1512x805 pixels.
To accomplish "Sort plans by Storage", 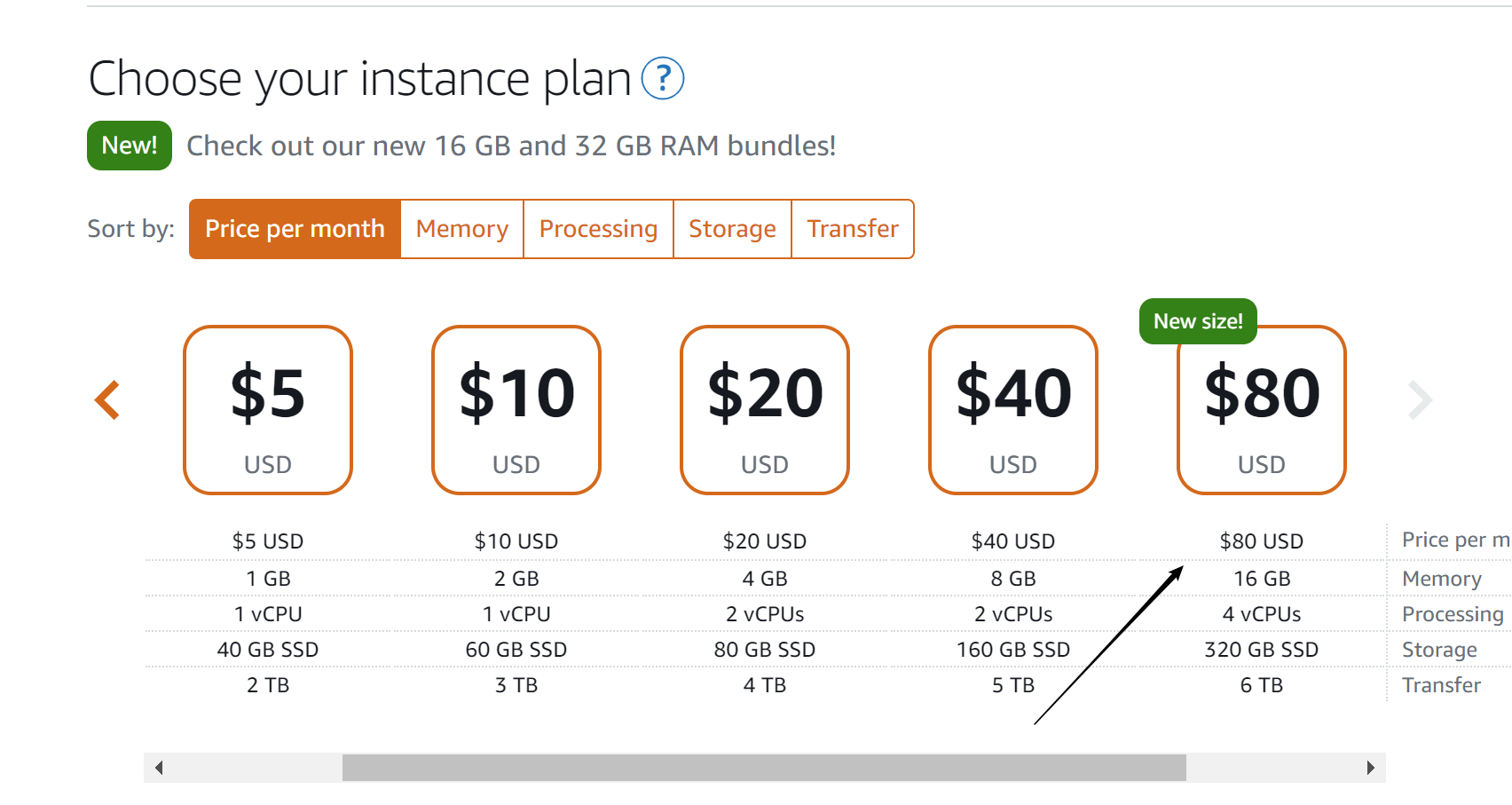I will pyautogui.click(x=733, y=229).
